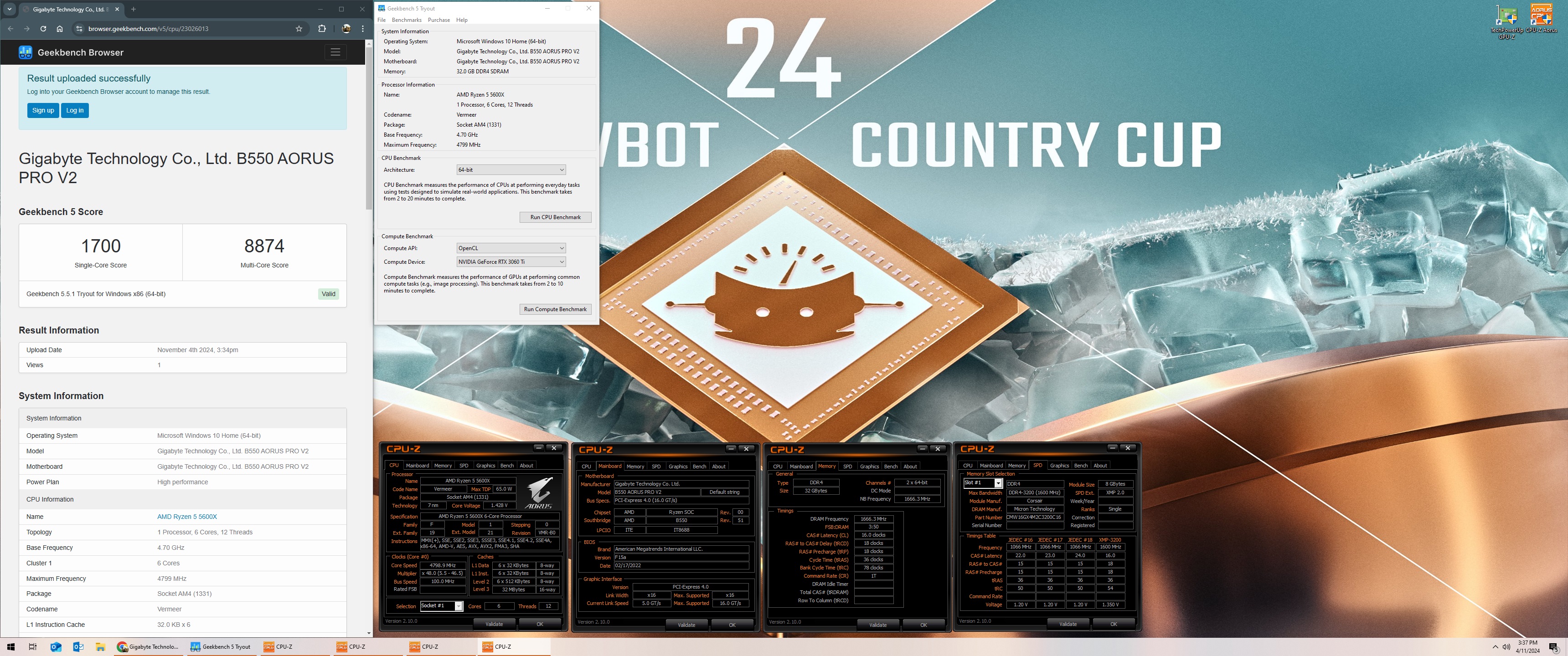Run the CPU Benchmark
The image size is (1568, 656).
pyautogui.click(x=555, y=217)
